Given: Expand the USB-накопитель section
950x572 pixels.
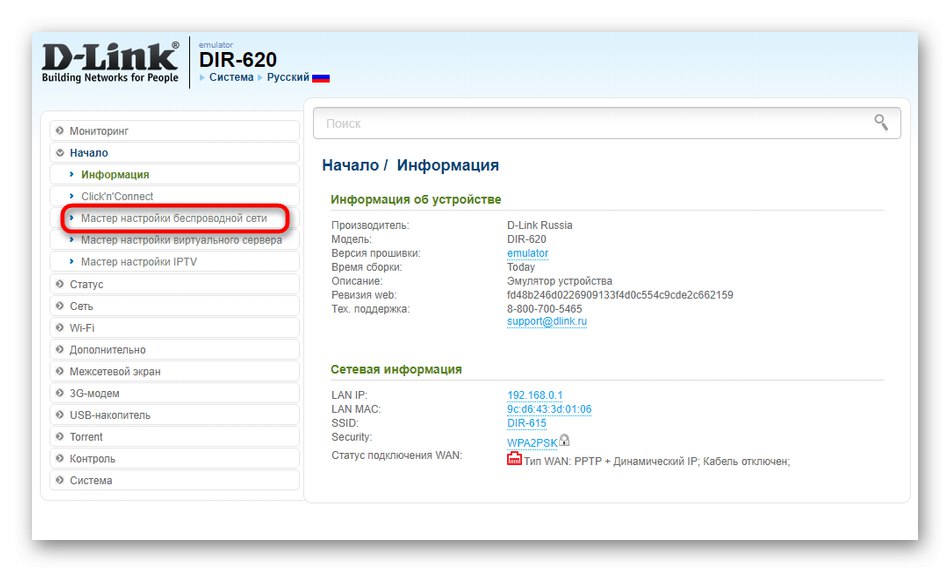Looking at the screenshot, I should tap(174, 415).
